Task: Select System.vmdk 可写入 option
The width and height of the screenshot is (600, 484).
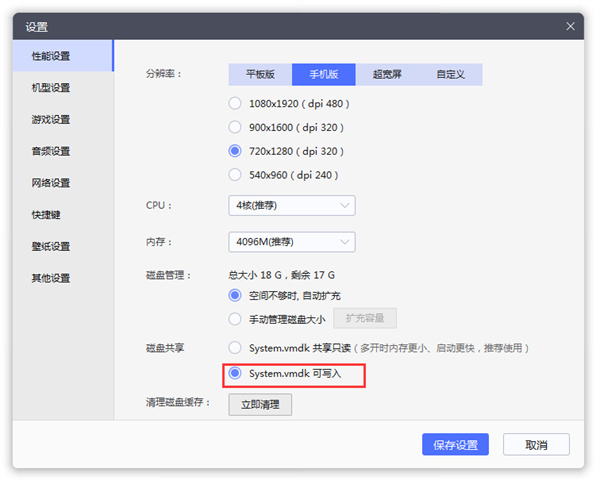Action: coord(235,374)
